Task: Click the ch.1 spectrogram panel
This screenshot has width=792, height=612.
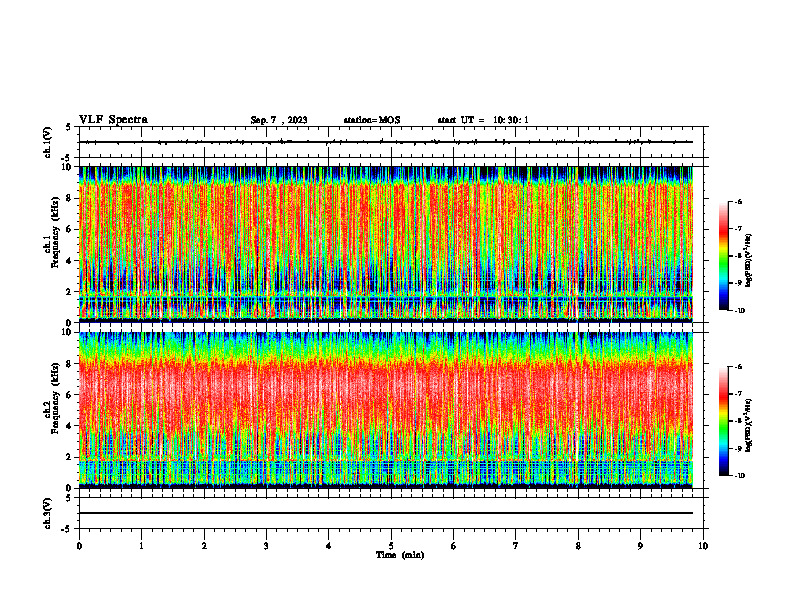Action: coord(386,244)
